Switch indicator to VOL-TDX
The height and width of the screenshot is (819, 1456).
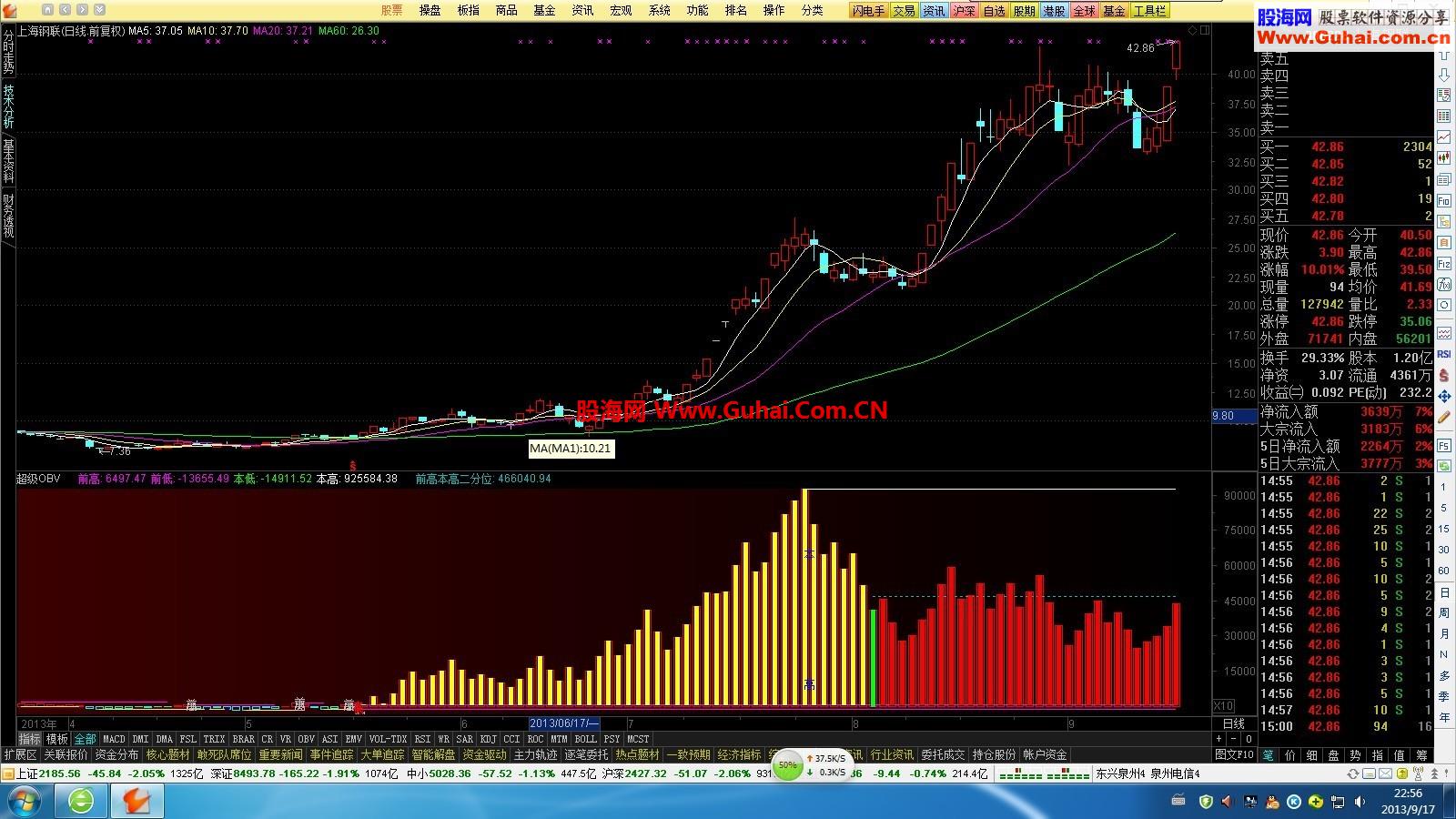[x=388, y=739]
